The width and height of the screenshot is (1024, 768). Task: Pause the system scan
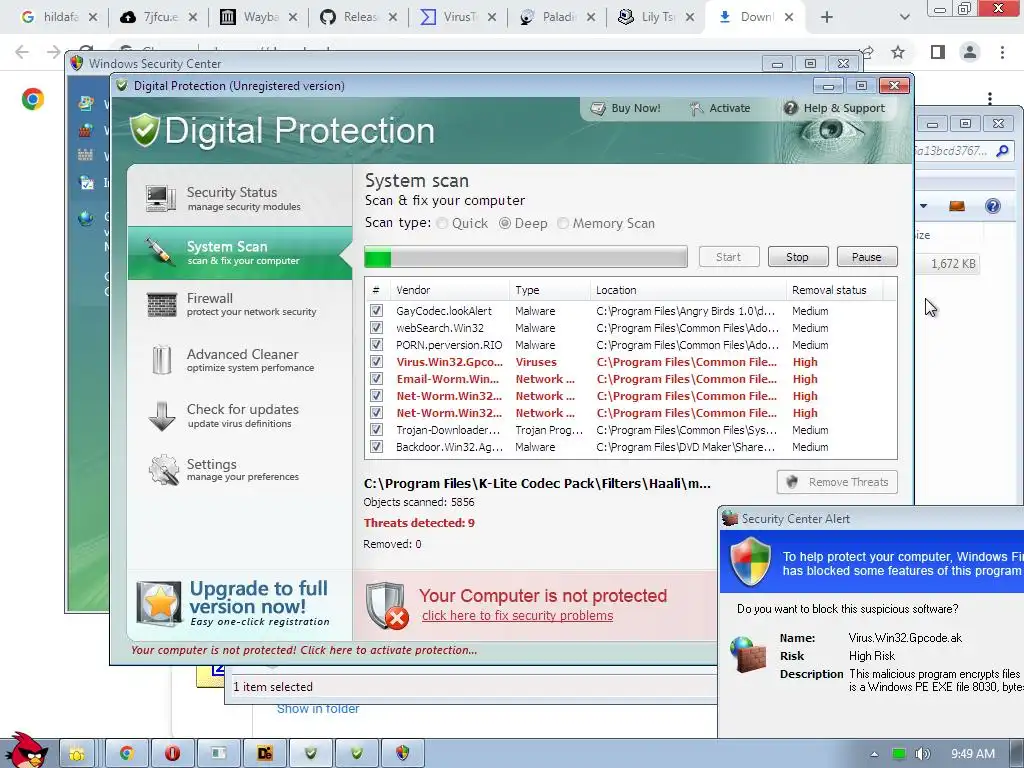(867, 257)
